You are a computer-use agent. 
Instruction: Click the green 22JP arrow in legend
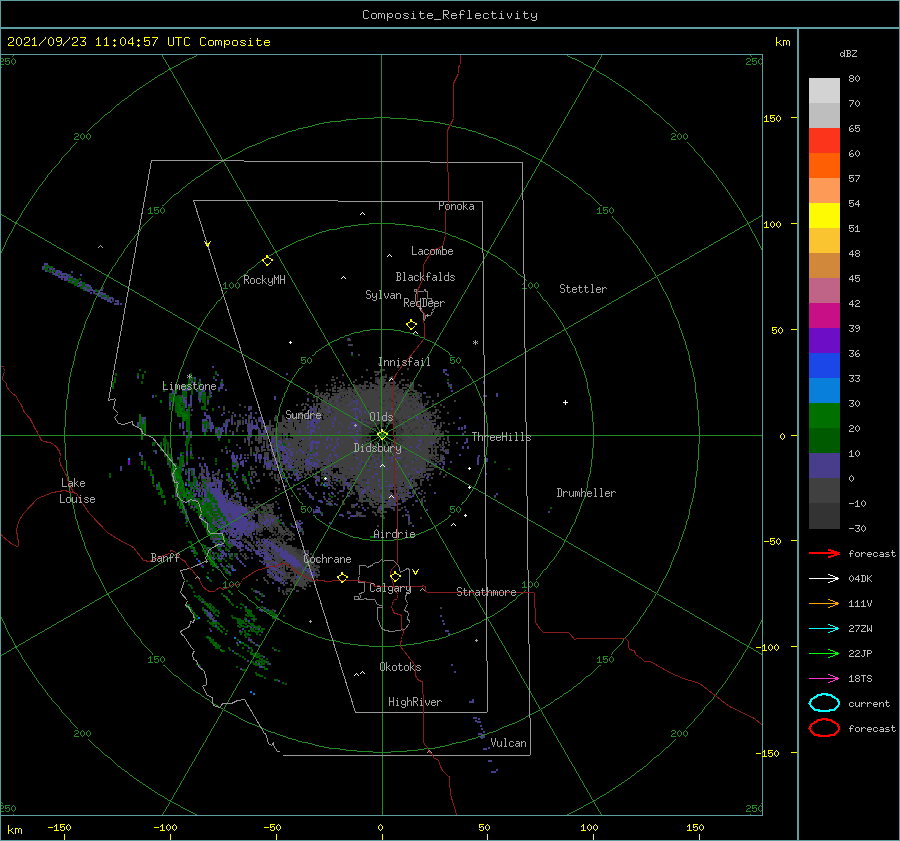coord(824,653)
